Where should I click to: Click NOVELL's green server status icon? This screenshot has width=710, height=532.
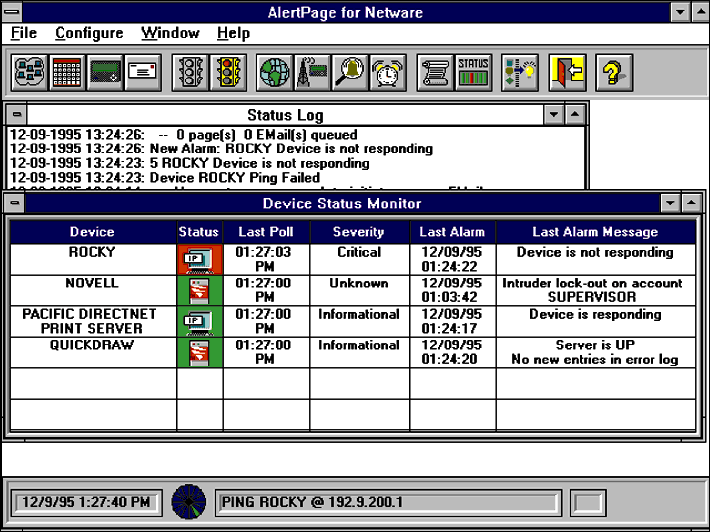click(200, 291)
